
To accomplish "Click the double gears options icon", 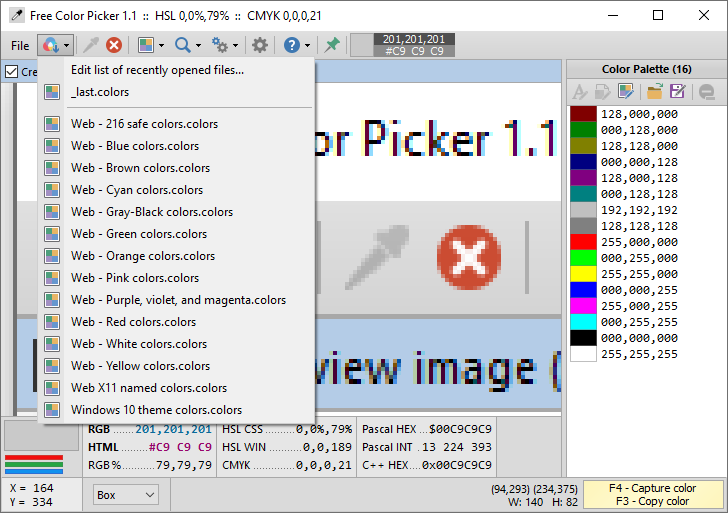I will [220, 45].
